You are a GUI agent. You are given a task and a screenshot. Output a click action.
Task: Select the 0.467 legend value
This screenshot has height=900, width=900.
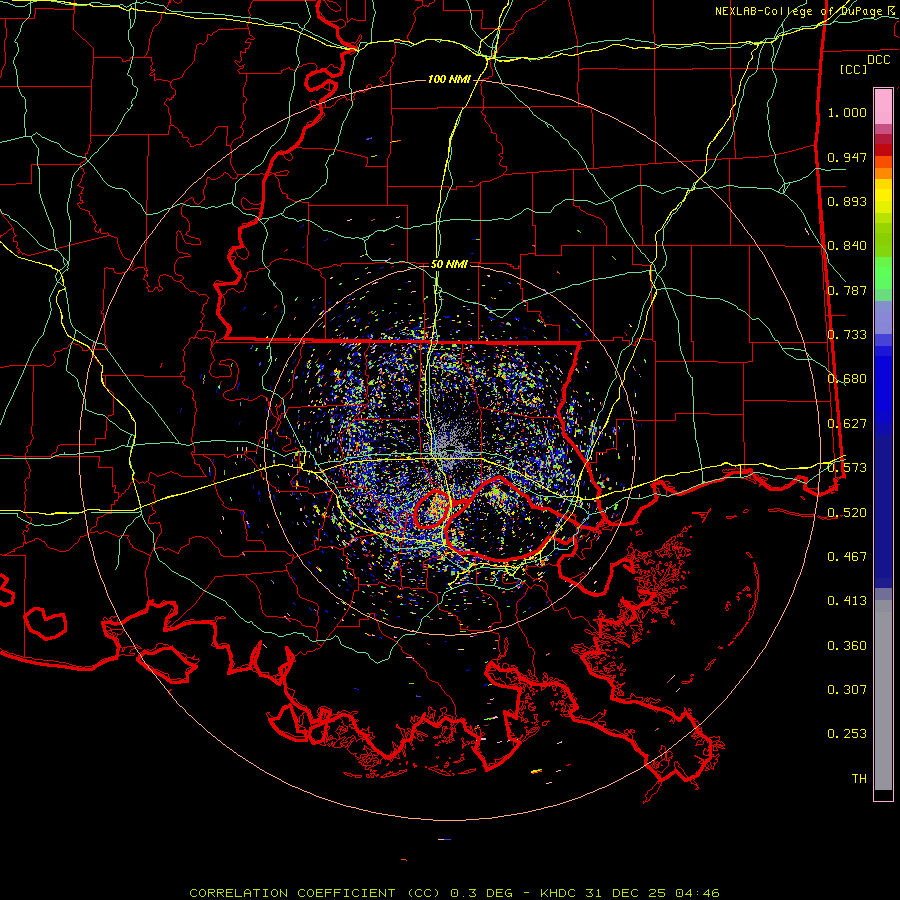tap(847, 557)
